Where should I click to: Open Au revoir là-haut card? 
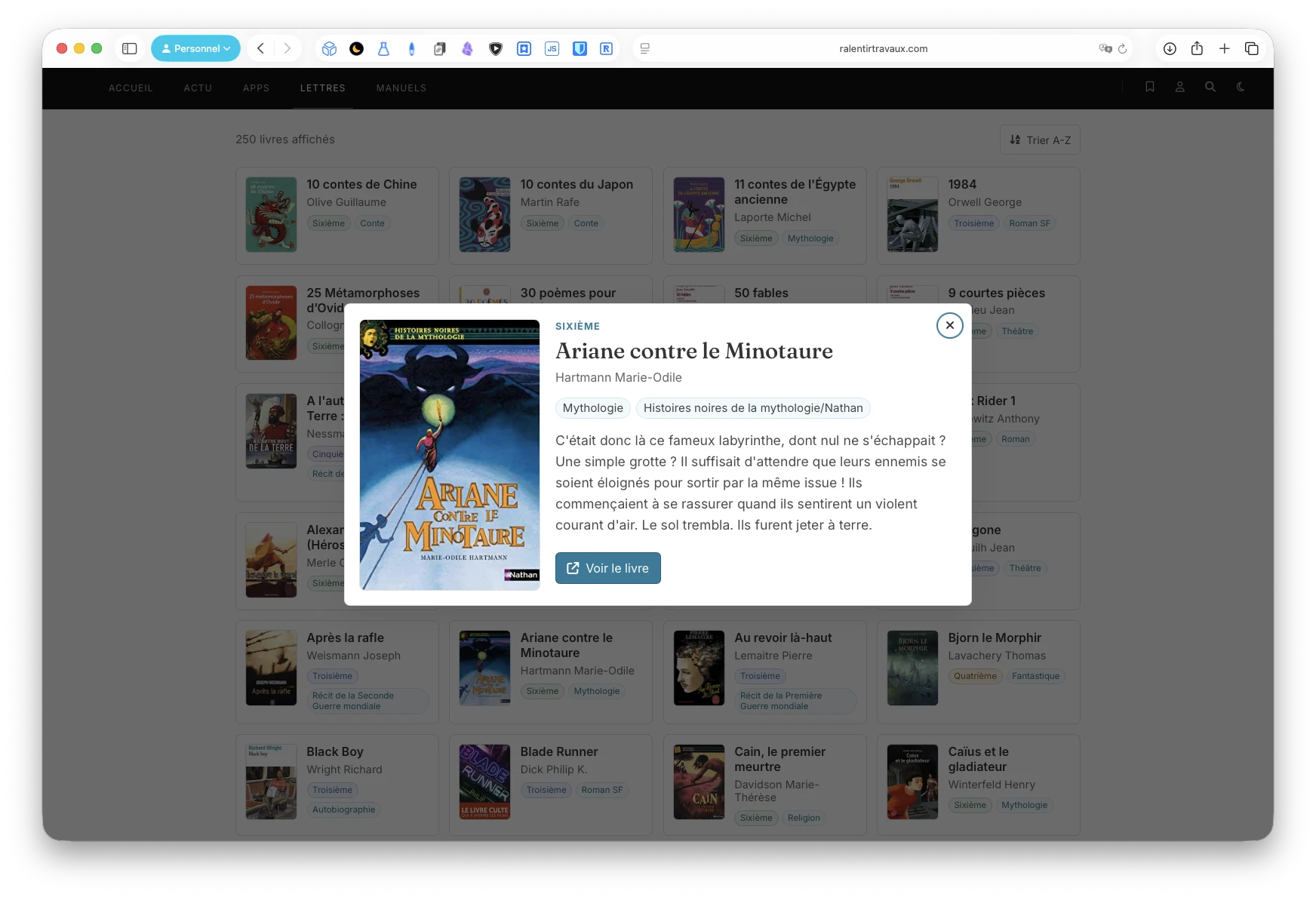click(x=764, y=672)
